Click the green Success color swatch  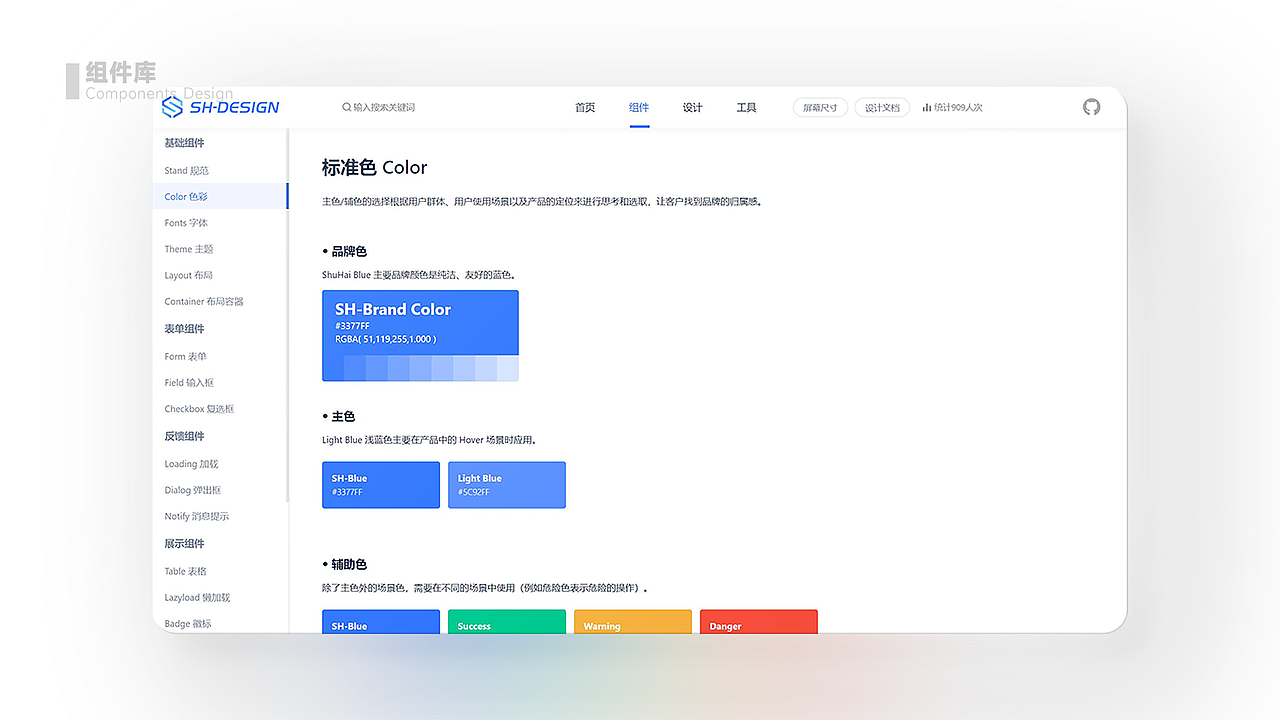tap(506, 624)
